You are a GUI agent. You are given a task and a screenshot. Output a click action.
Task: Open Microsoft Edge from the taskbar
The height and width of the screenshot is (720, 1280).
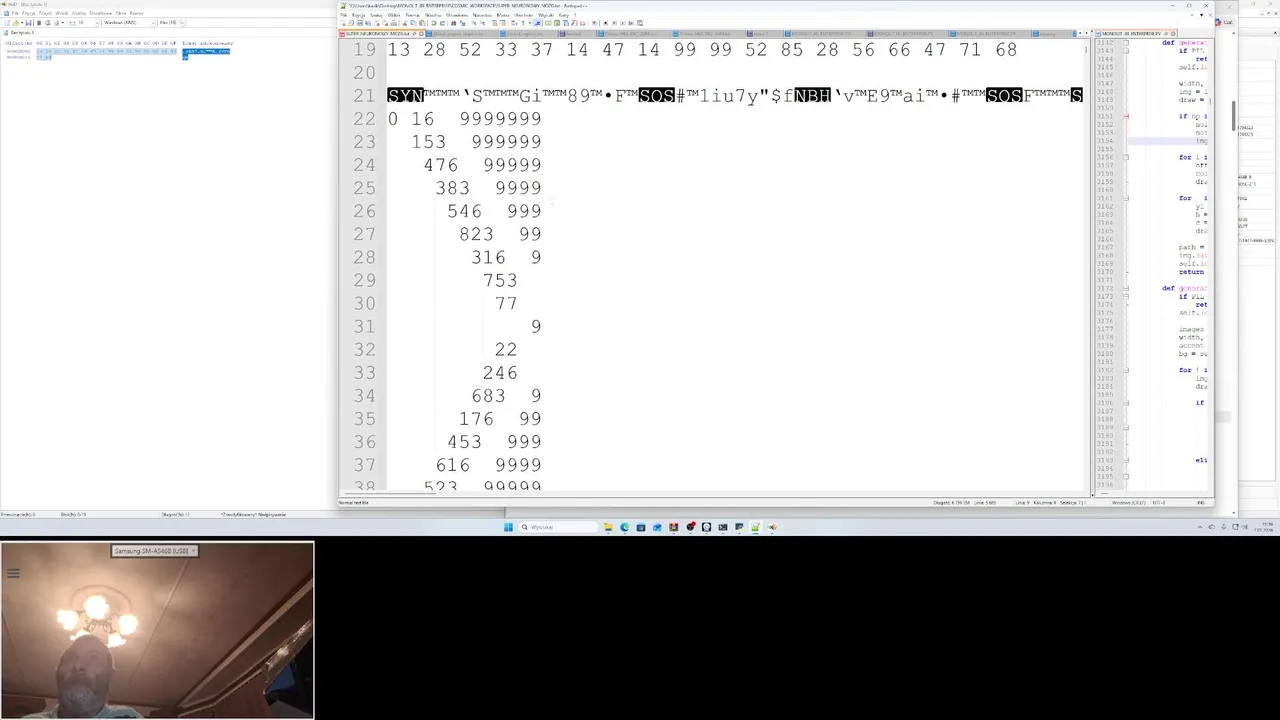624,527
